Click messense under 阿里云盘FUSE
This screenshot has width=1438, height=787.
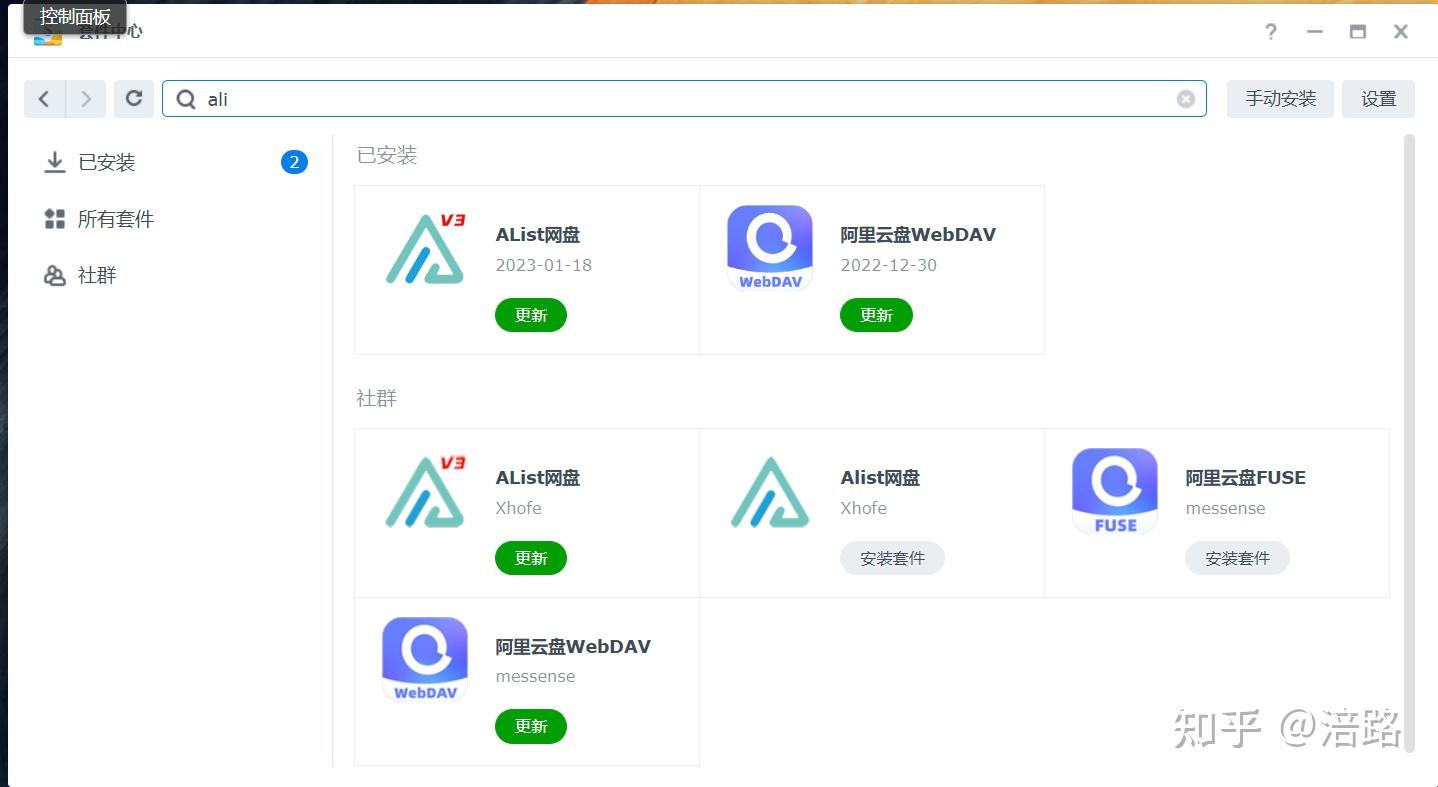1226,508
